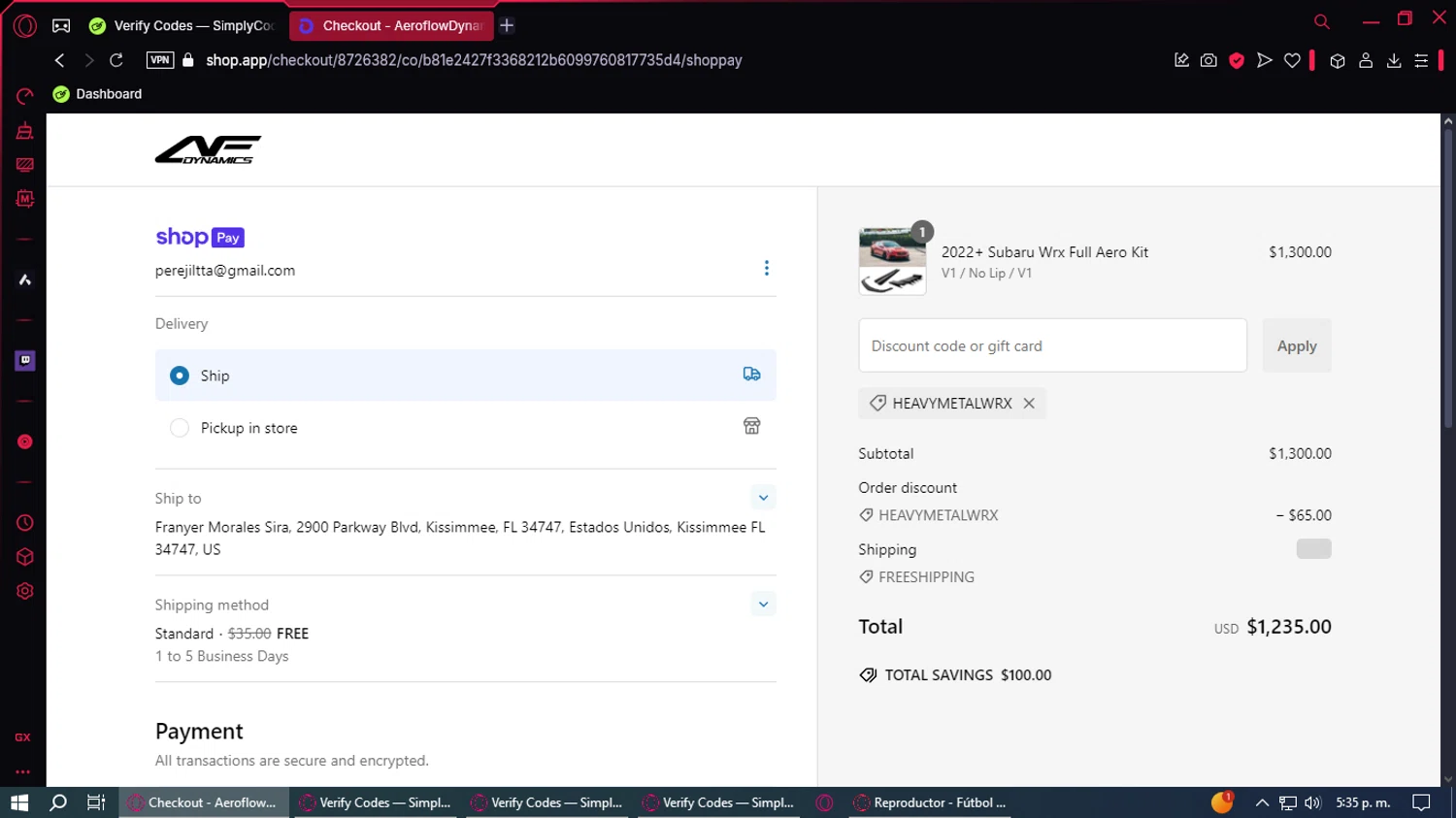
Task: Open Windows taskbar search
Action: (58, 802)
